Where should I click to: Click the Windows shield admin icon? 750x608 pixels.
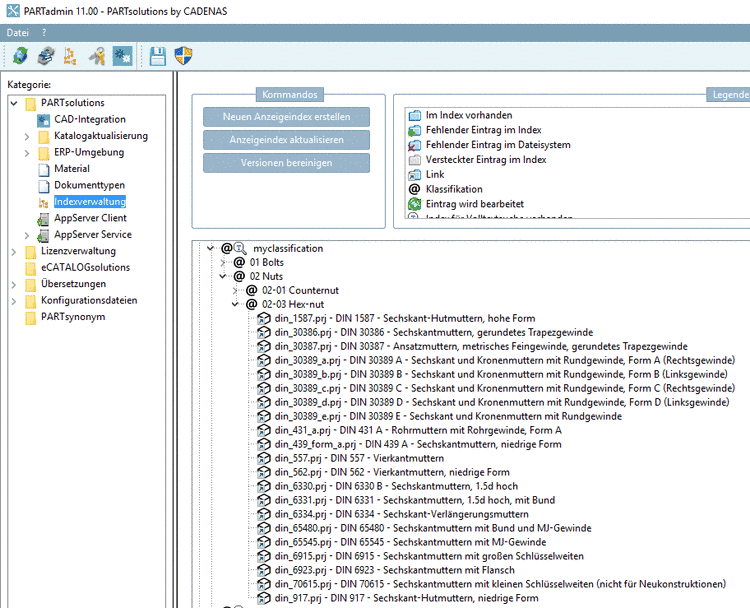point(184,57)
